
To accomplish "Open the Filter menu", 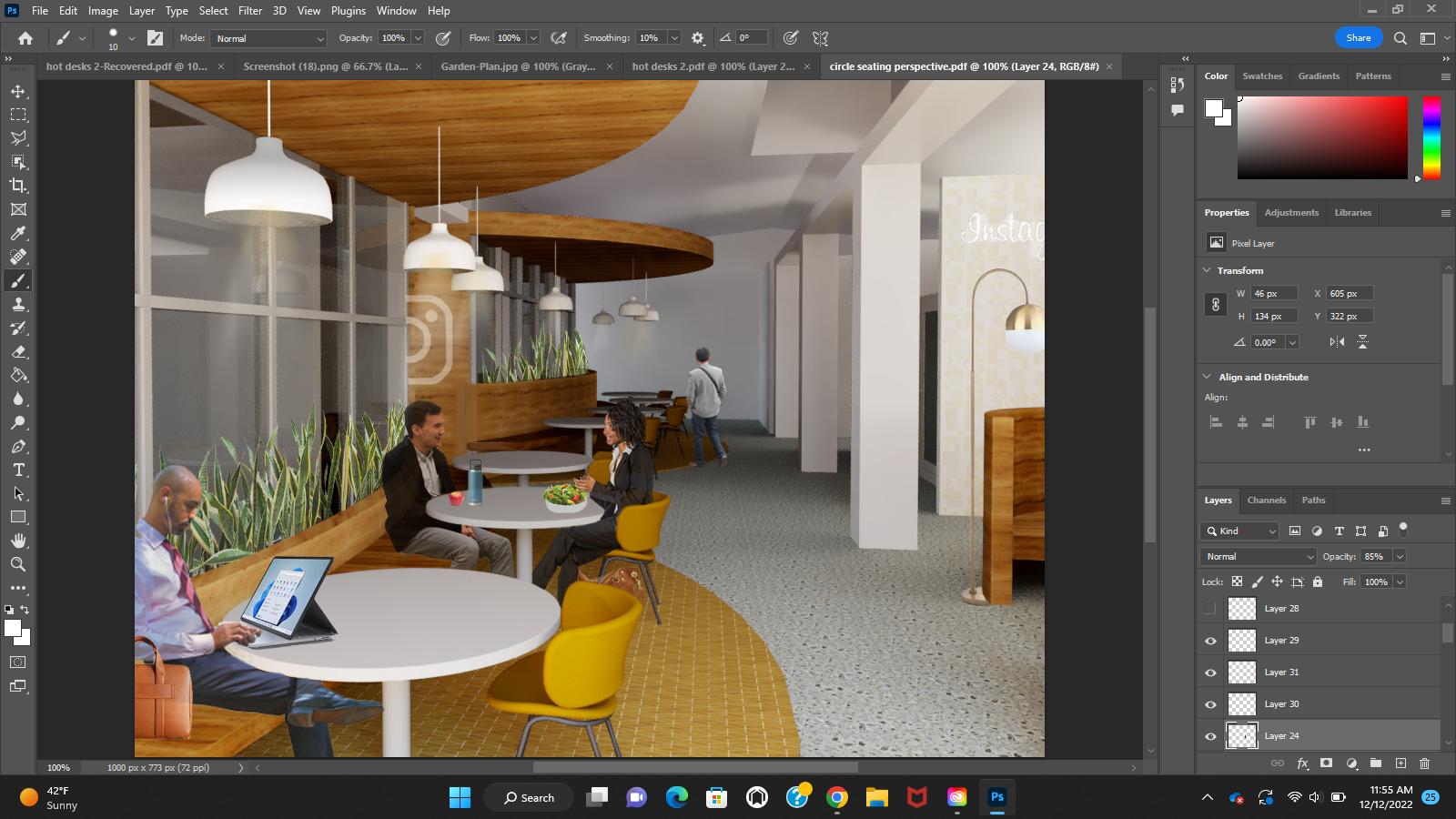I will point(249,11).
